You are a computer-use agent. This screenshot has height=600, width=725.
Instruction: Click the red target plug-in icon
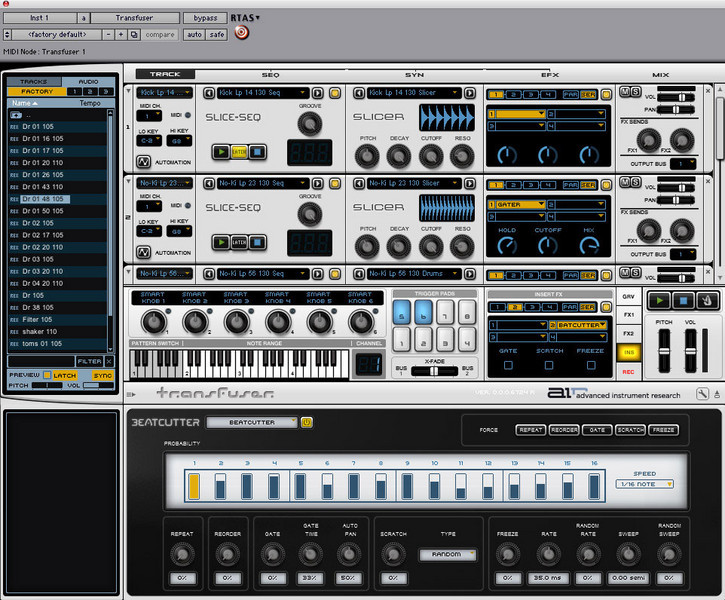point(241,32)
